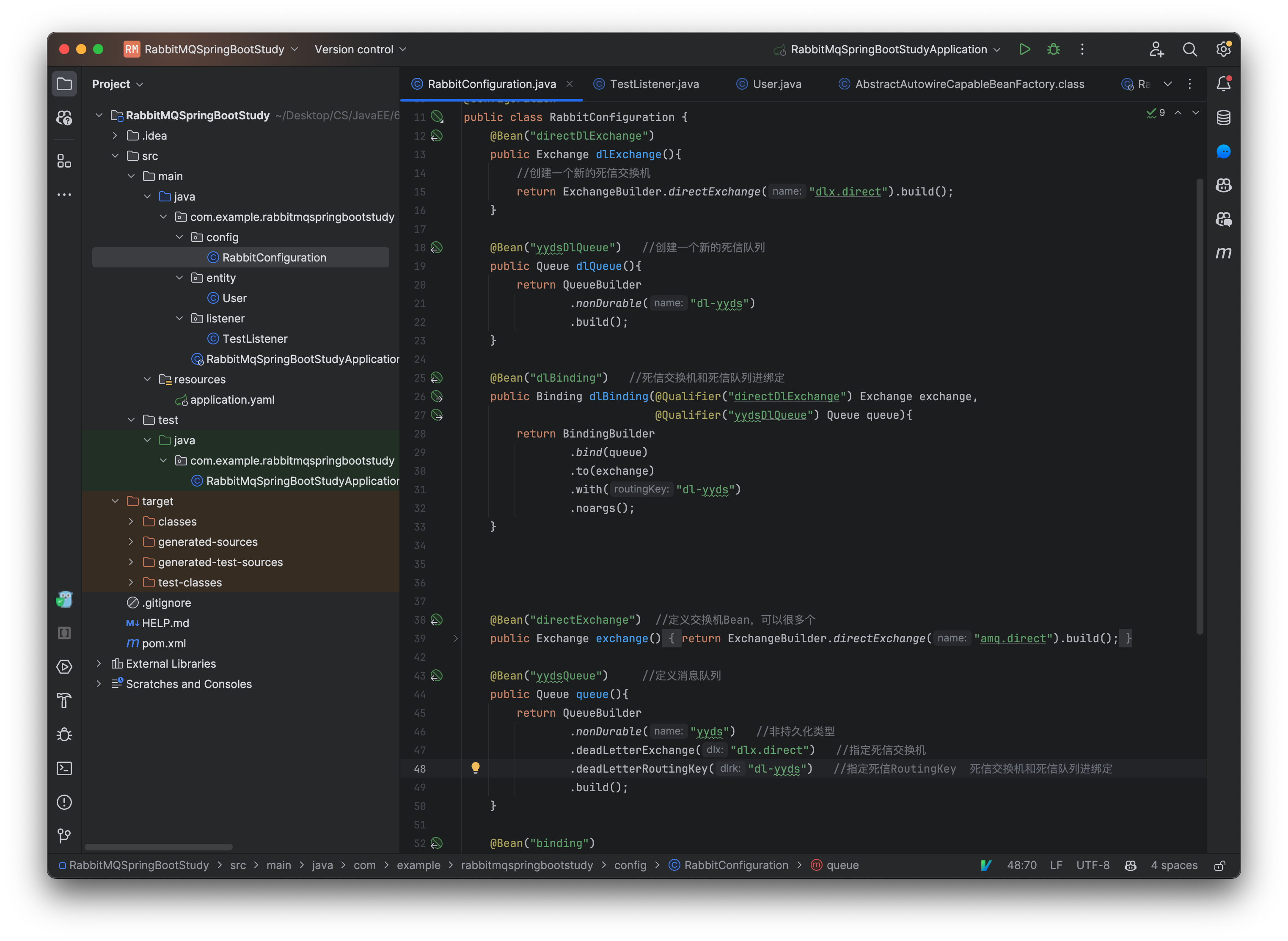Expand the folded exchange method on line 39

[456, 638]
